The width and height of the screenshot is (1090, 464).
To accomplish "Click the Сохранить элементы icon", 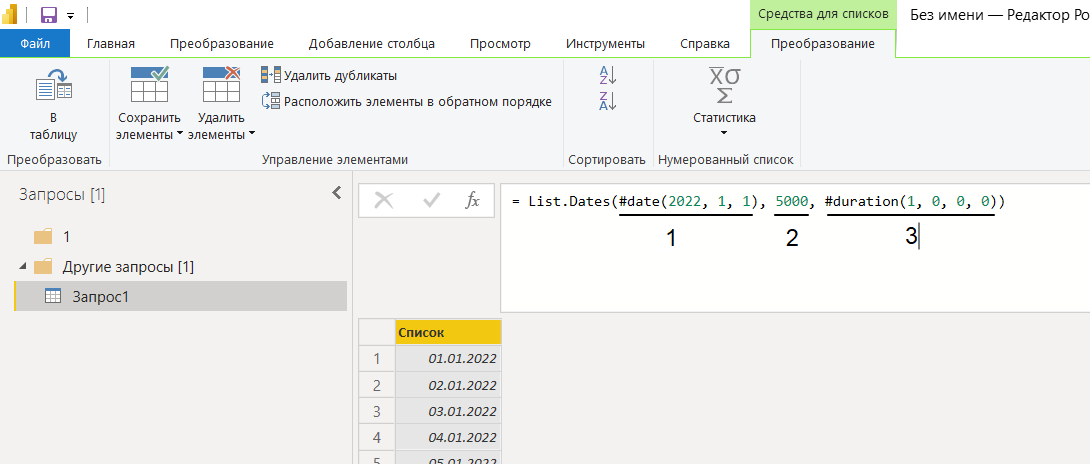I will point(149,85).
